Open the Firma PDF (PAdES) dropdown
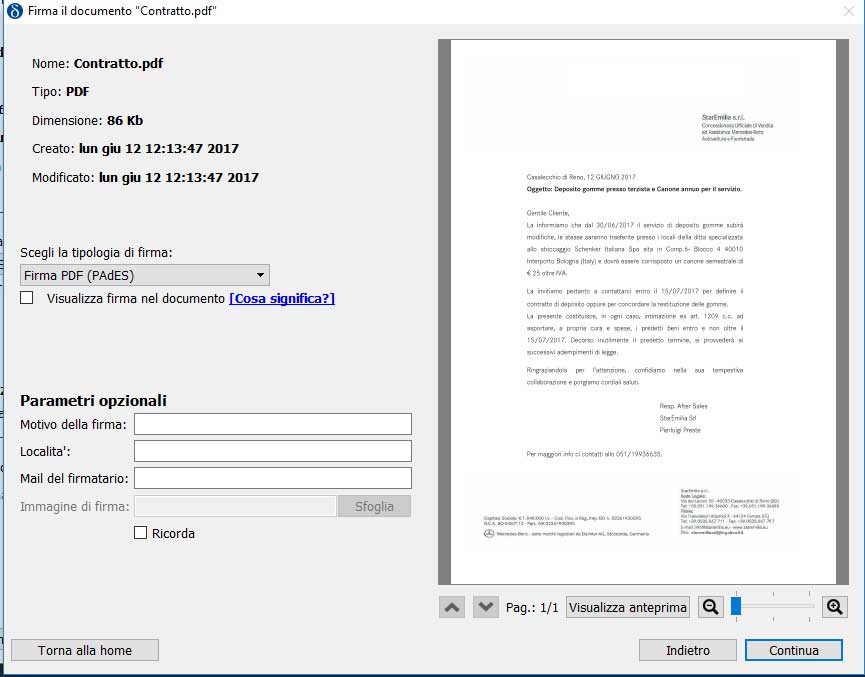The width and height of the screenshot is (865, 677). coord(145,275)
